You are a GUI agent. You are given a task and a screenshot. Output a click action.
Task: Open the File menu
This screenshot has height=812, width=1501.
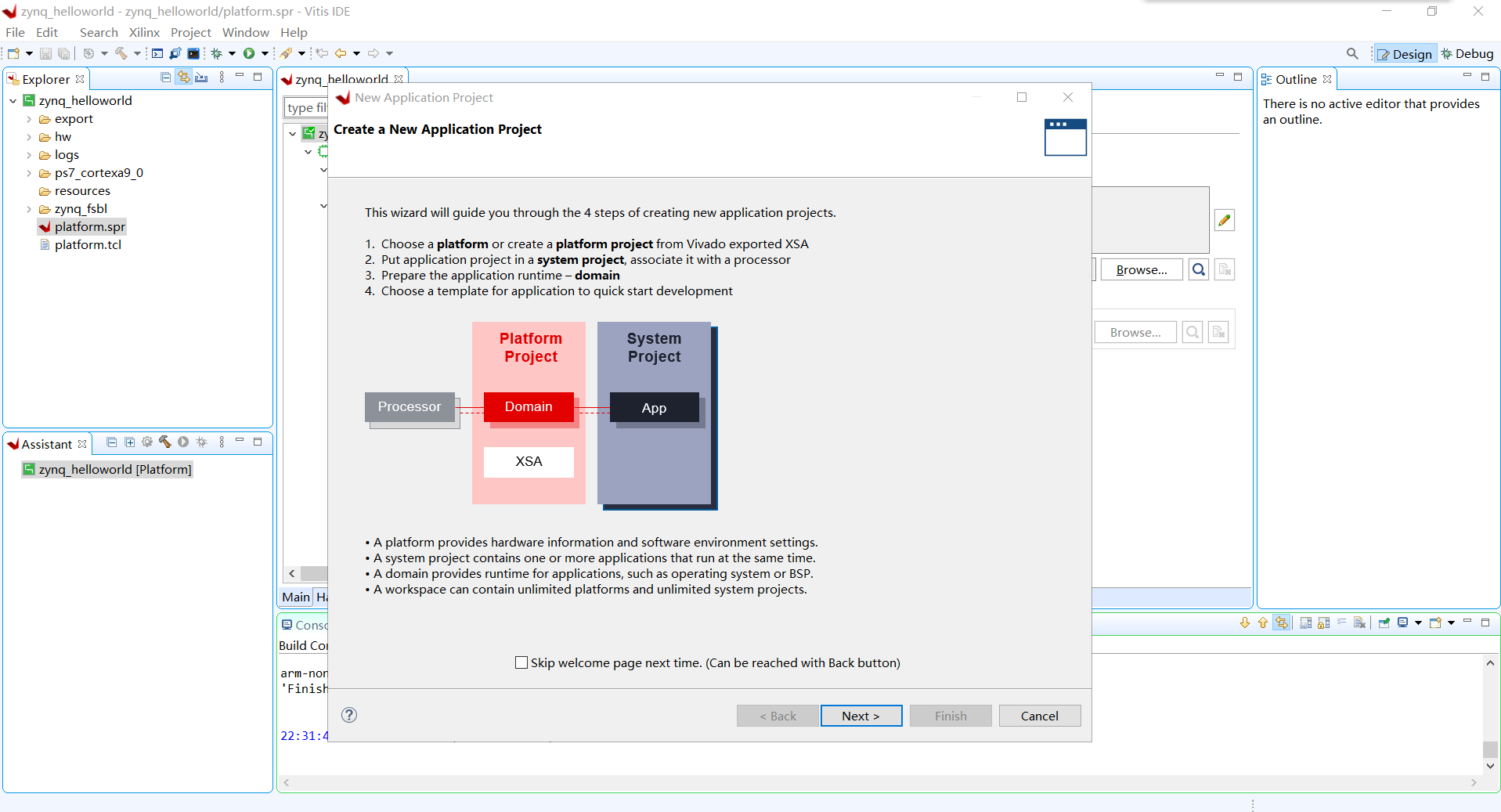coord(15,32)
